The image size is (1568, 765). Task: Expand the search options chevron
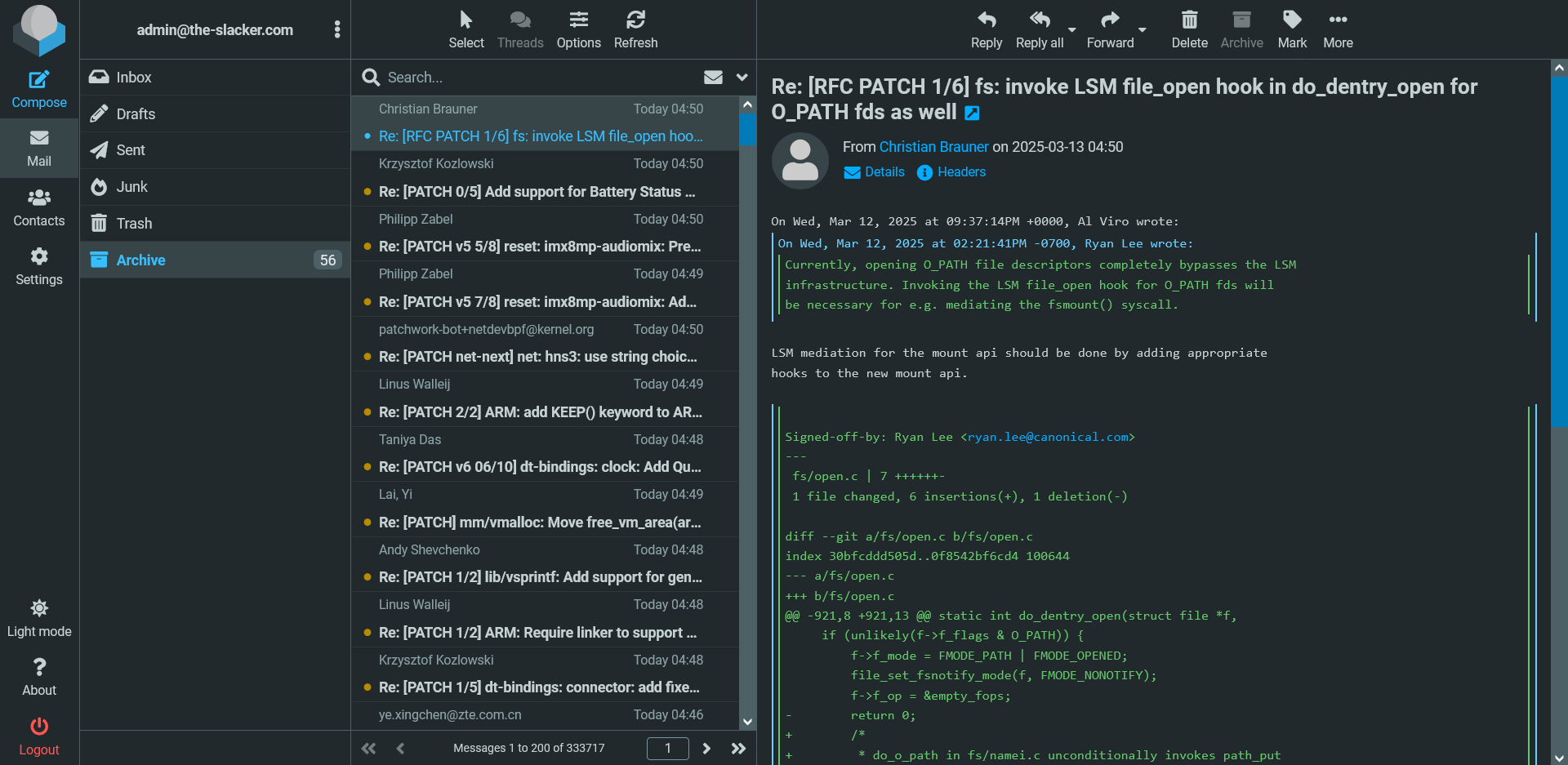pos(742,78)
